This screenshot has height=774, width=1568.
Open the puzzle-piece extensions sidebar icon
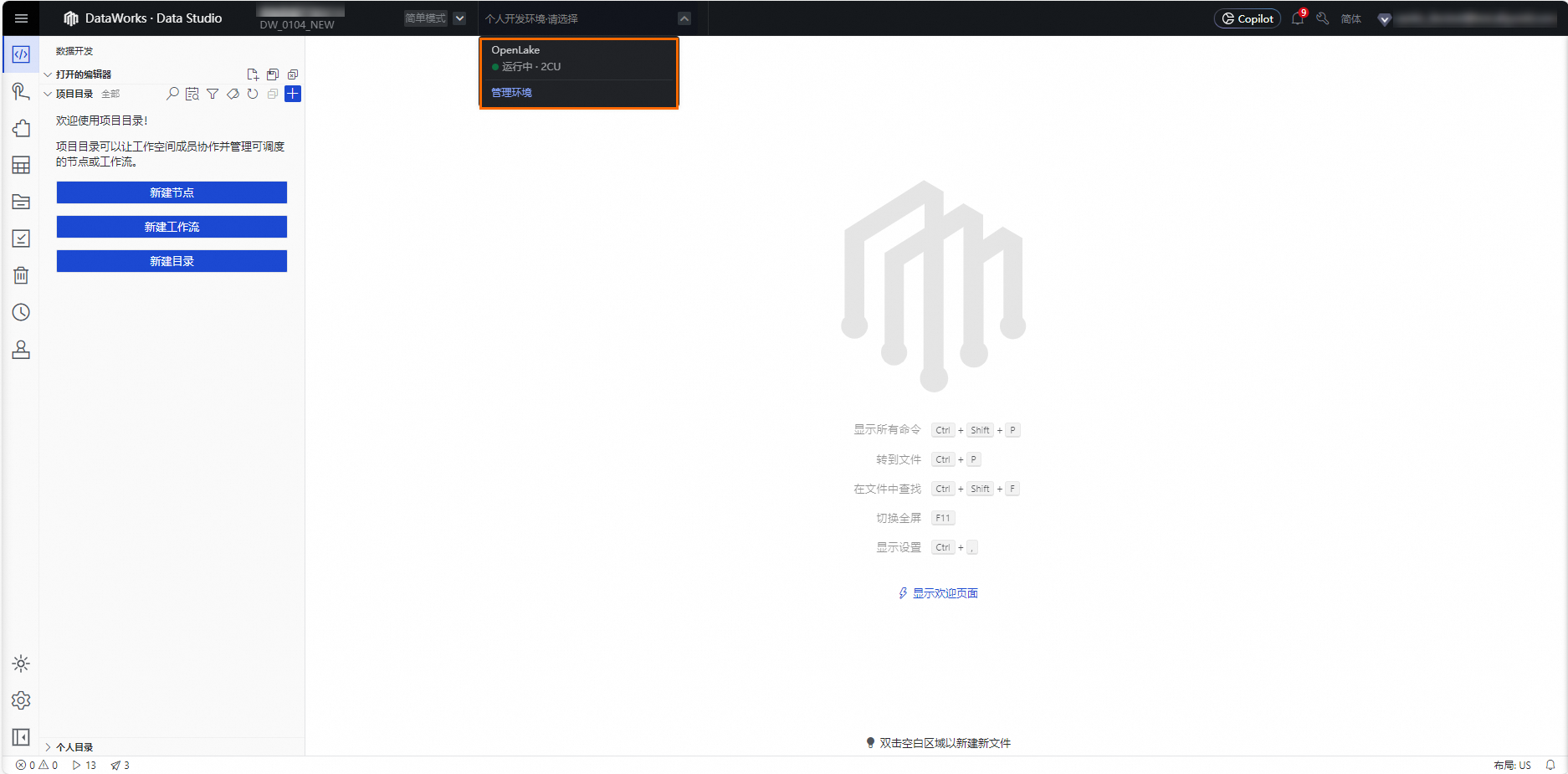pos(21,128)
